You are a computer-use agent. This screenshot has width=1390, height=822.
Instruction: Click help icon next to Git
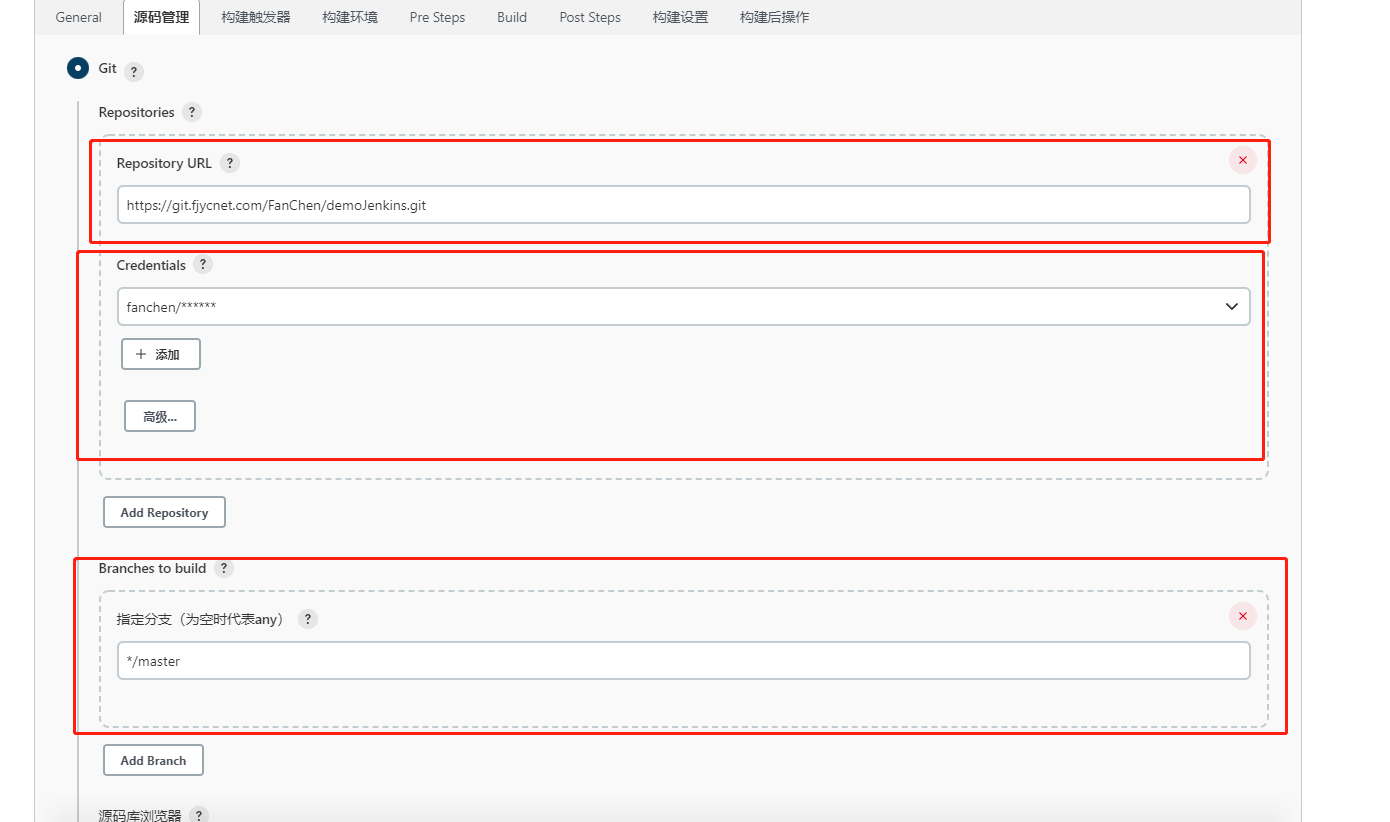134,72
